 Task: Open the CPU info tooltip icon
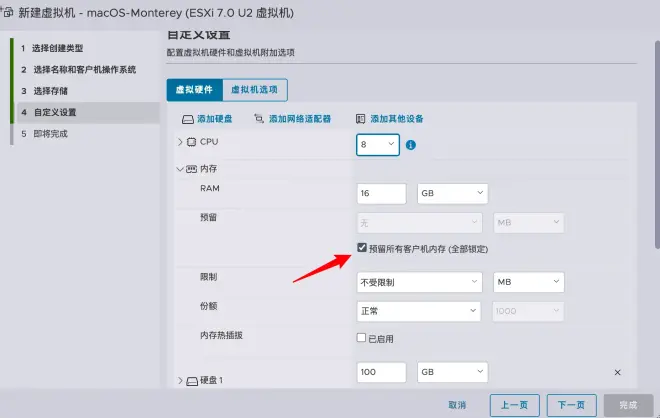[411, 145]
